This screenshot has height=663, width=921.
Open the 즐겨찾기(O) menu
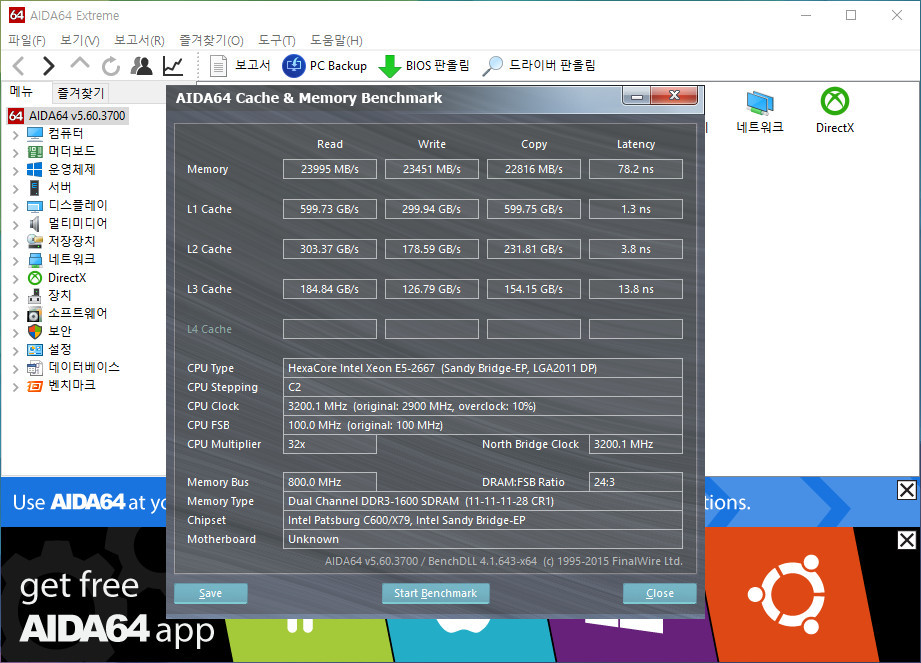click(x=211, y=41)
